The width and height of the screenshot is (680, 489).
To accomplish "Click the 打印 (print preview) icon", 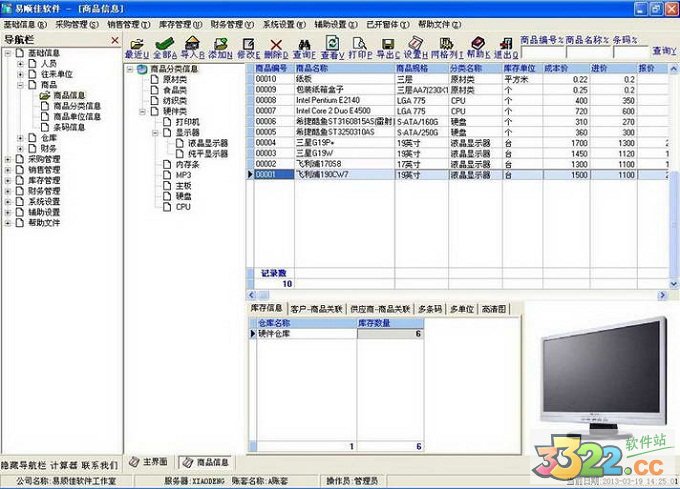I will point(360,43).
